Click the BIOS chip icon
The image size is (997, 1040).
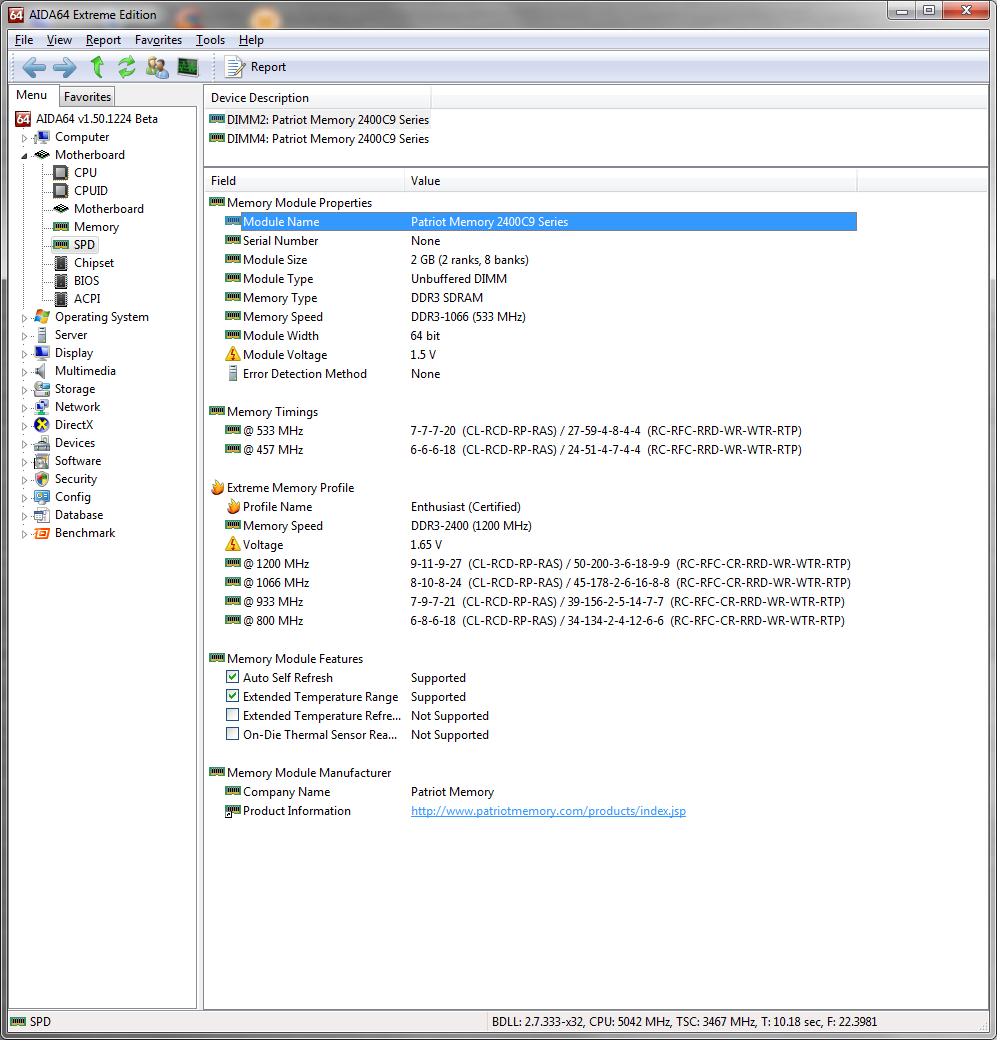coord(60,281)
